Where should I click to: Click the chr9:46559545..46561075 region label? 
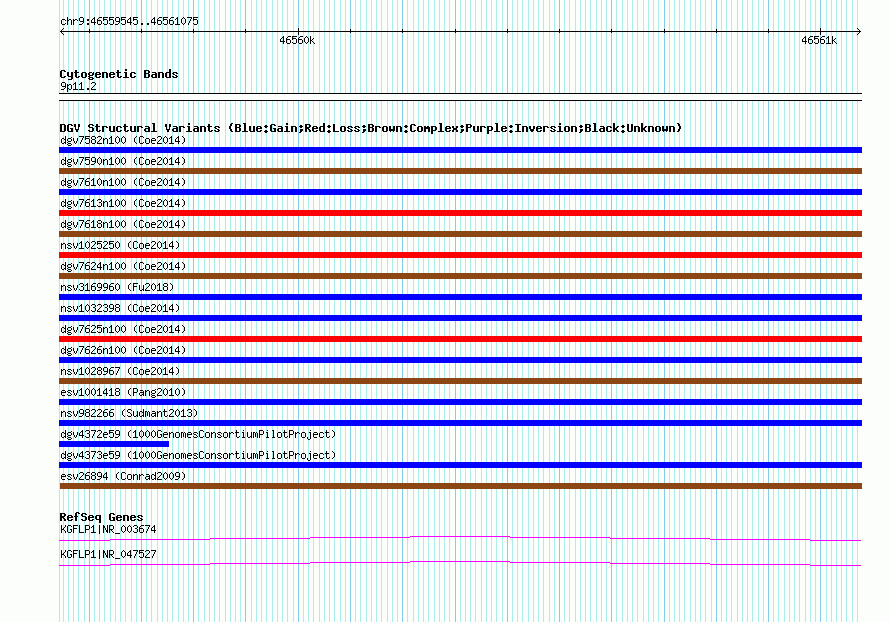tap(129, 21)
